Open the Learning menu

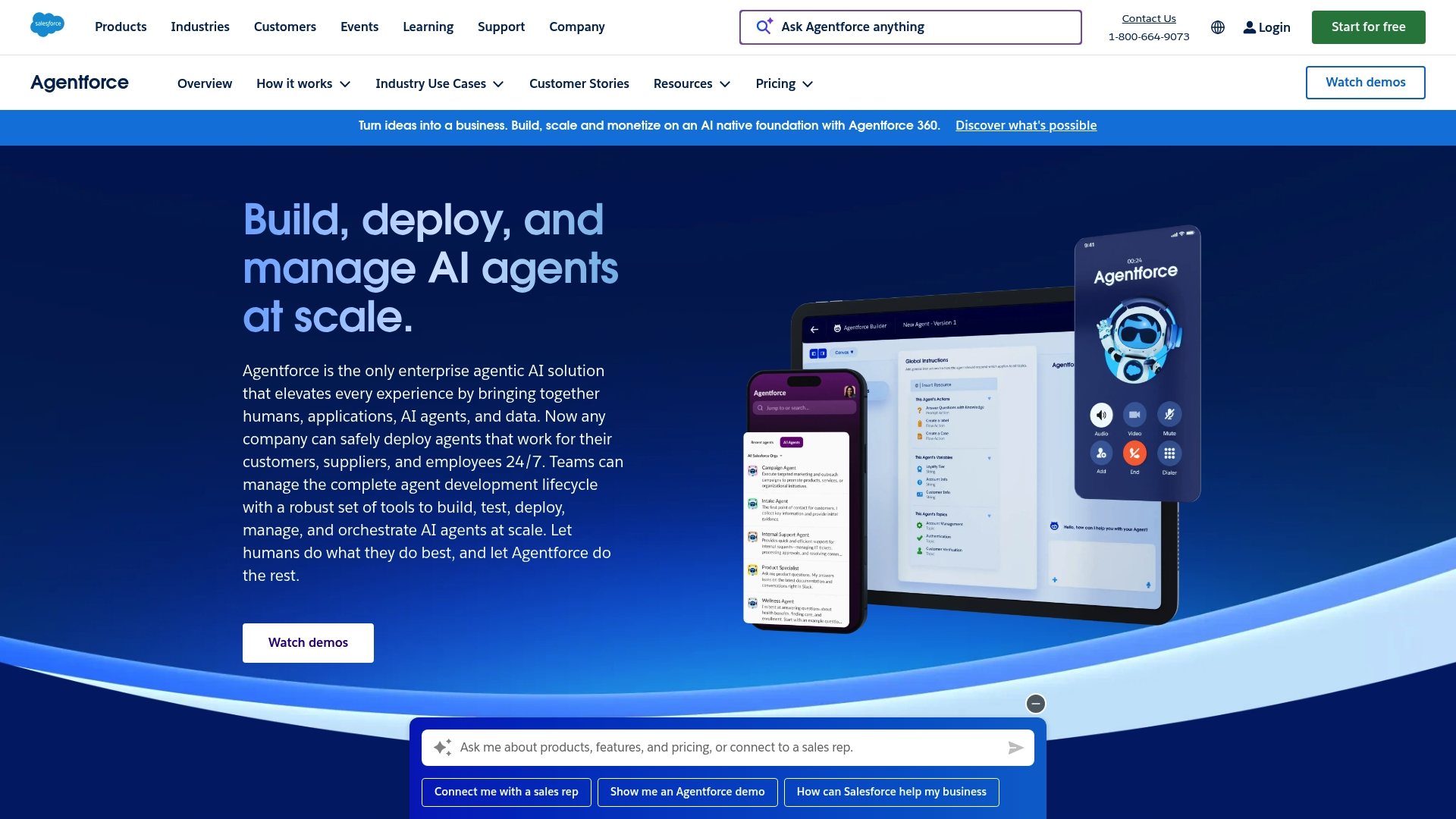click(428, 27)
